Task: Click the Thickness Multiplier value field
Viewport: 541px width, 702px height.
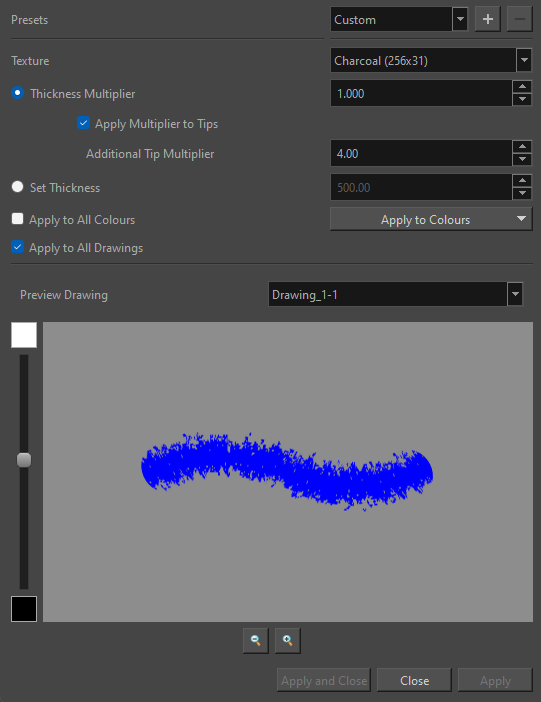Action: point(421,93)
